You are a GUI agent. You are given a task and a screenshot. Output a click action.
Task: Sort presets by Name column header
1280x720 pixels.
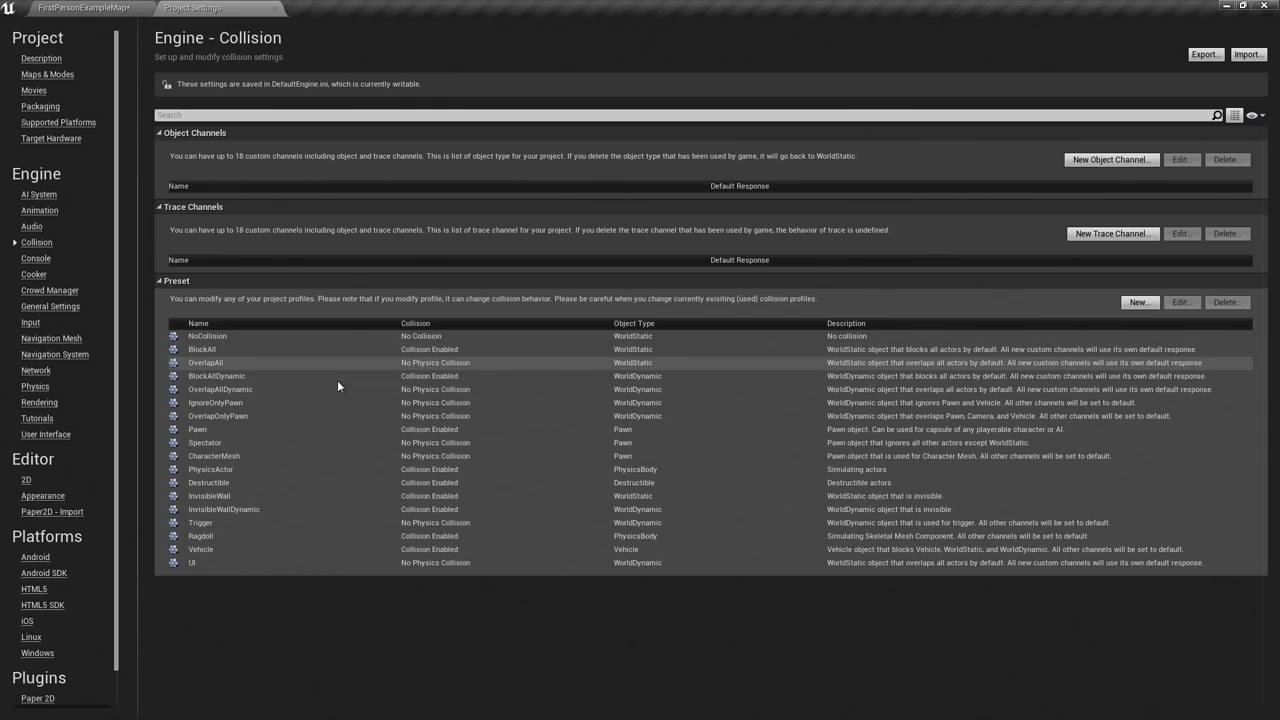199,324
